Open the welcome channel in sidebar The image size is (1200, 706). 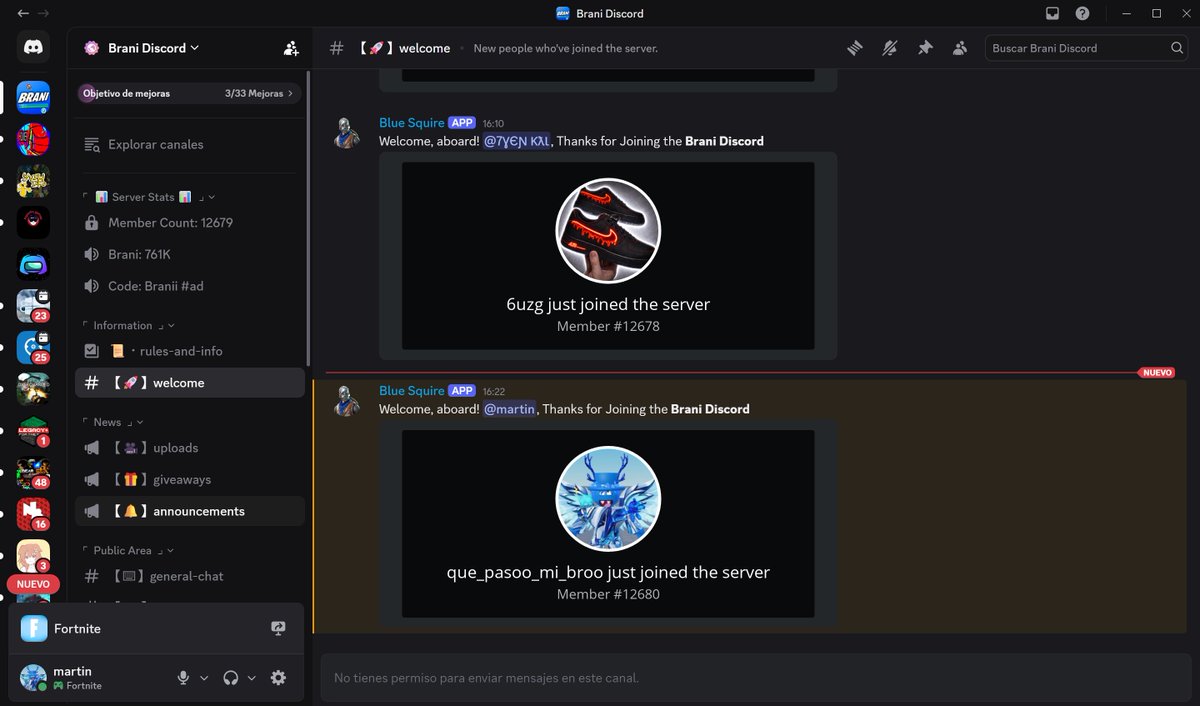[190, 383]
